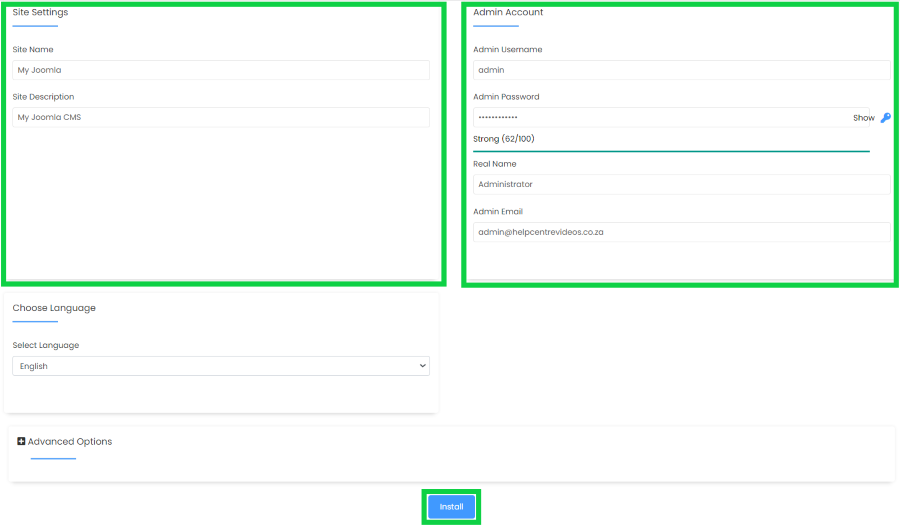Screen dimensions: 900x526
Task: Open the Select Language dropdown
Action: point(221,366)
